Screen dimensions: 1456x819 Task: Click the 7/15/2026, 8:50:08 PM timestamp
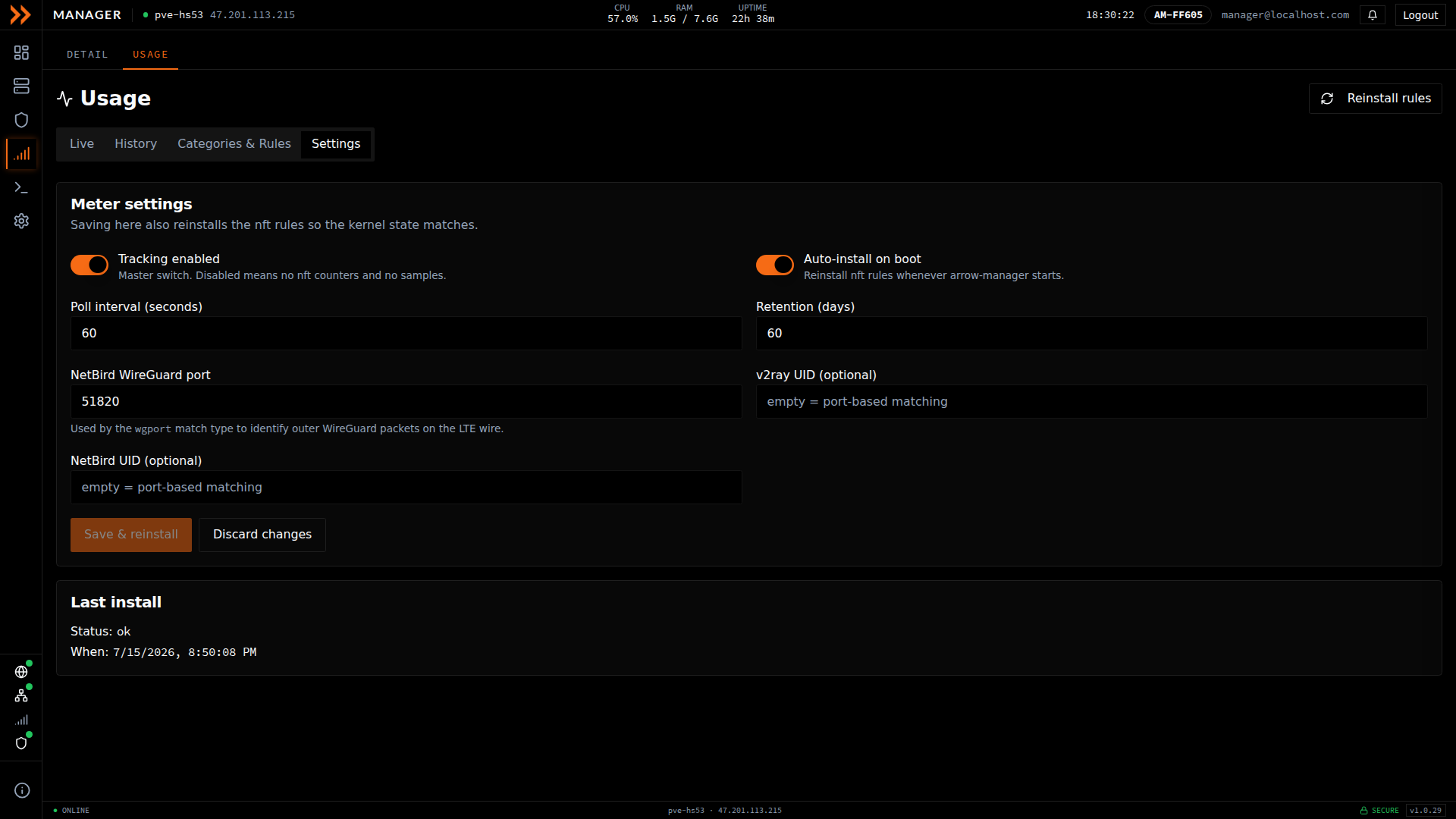coord(185,652)
